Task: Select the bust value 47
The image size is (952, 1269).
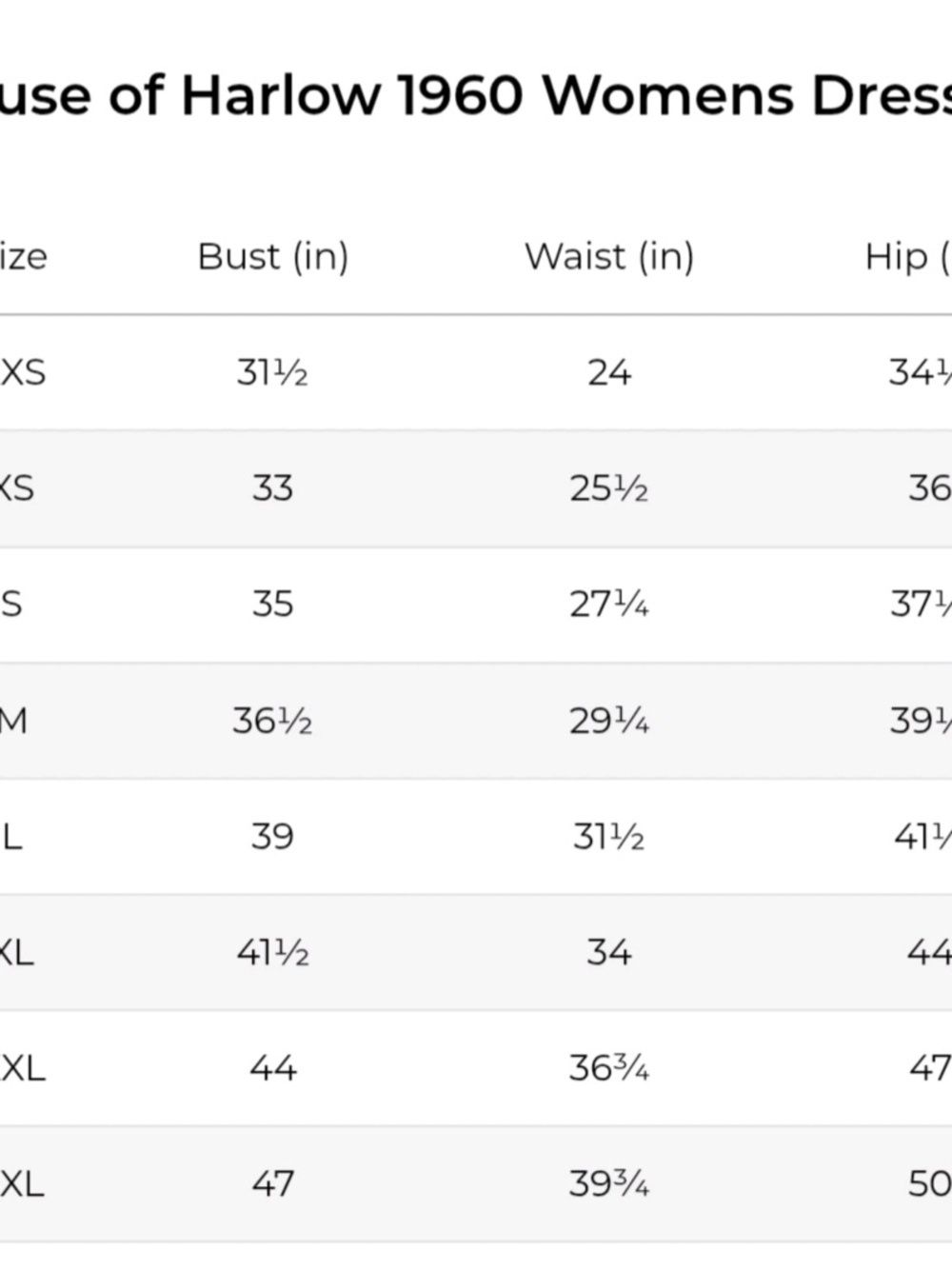Action: pyautogui.click(x=272, y=1184)
